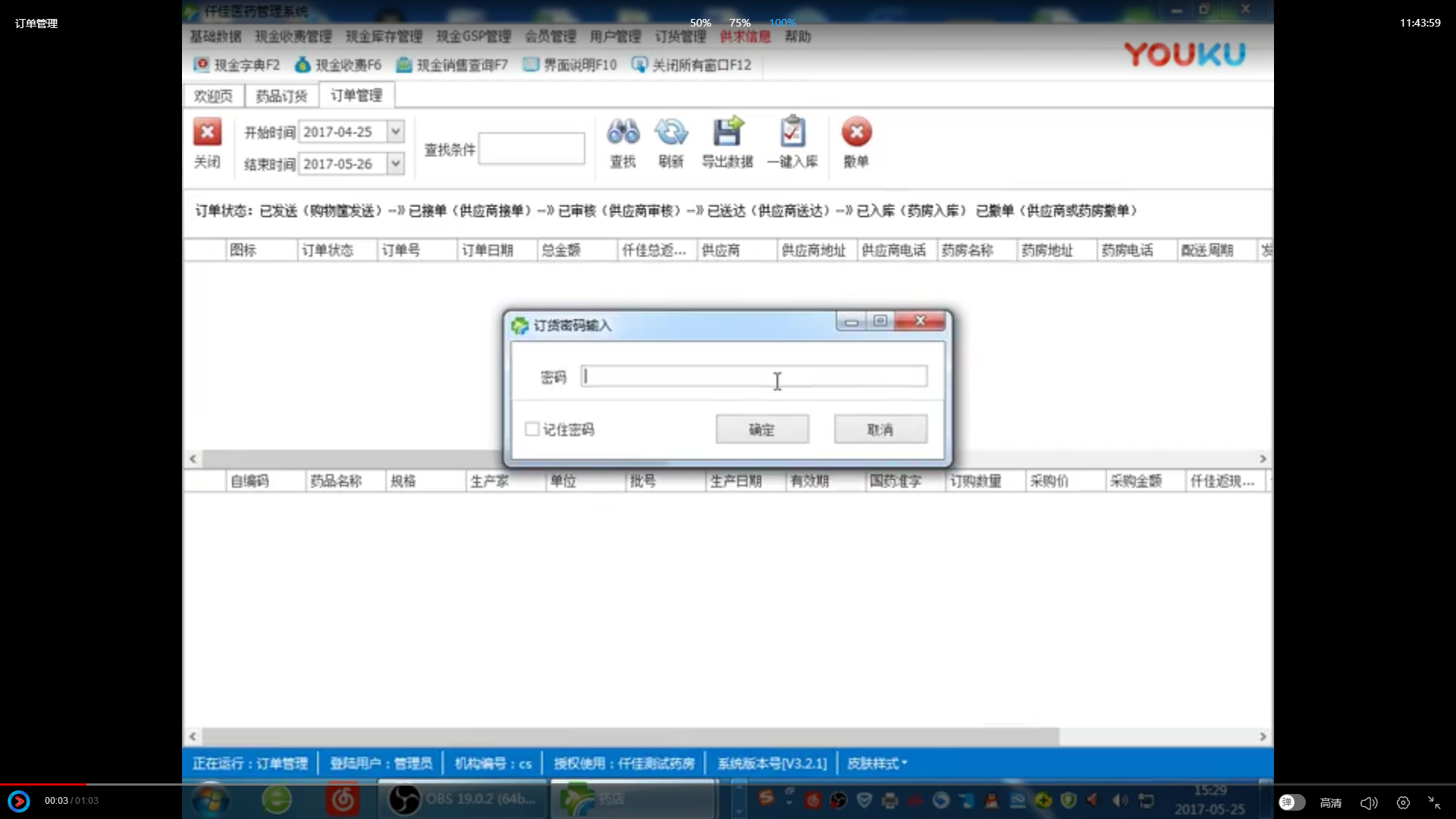Click the Sogou input tray icon
Viewport: 1456px width, 819px height.
coord(766,797)
